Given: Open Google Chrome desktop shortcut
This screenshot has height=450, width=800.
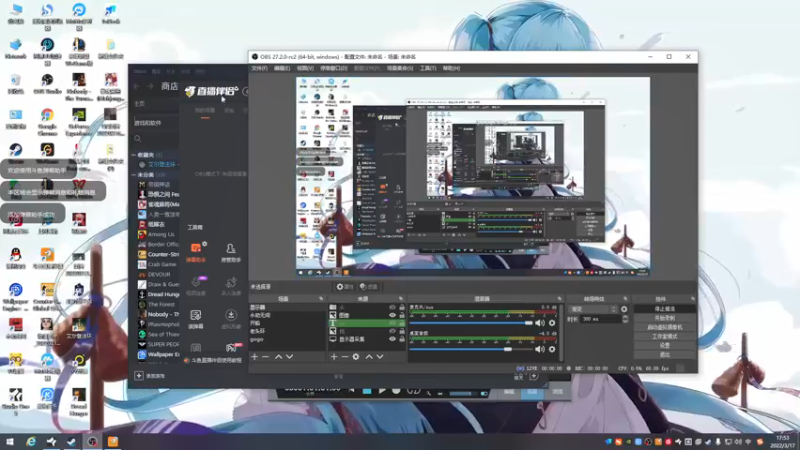Looking at the screenshot, I should (47, 121).
